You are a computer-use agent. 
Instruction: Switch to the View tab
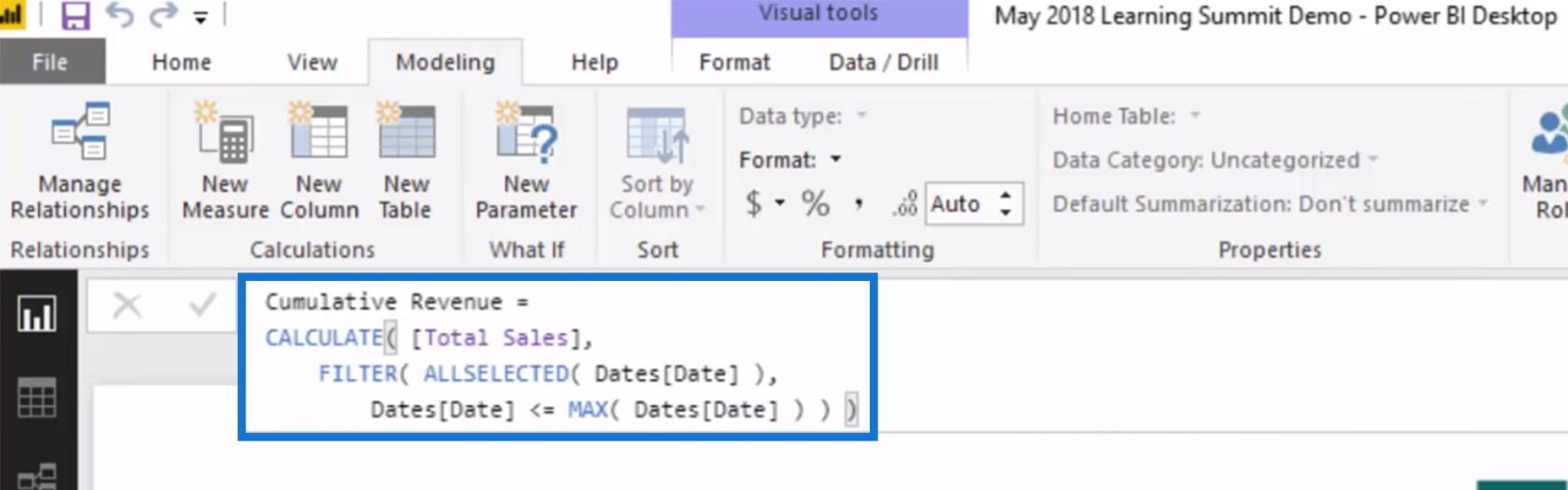pos(312,63)
